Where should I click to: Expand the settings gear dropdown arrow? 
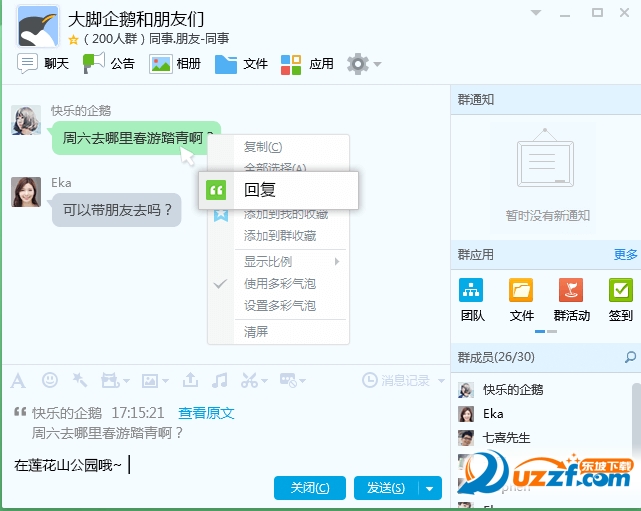[377, 64]
